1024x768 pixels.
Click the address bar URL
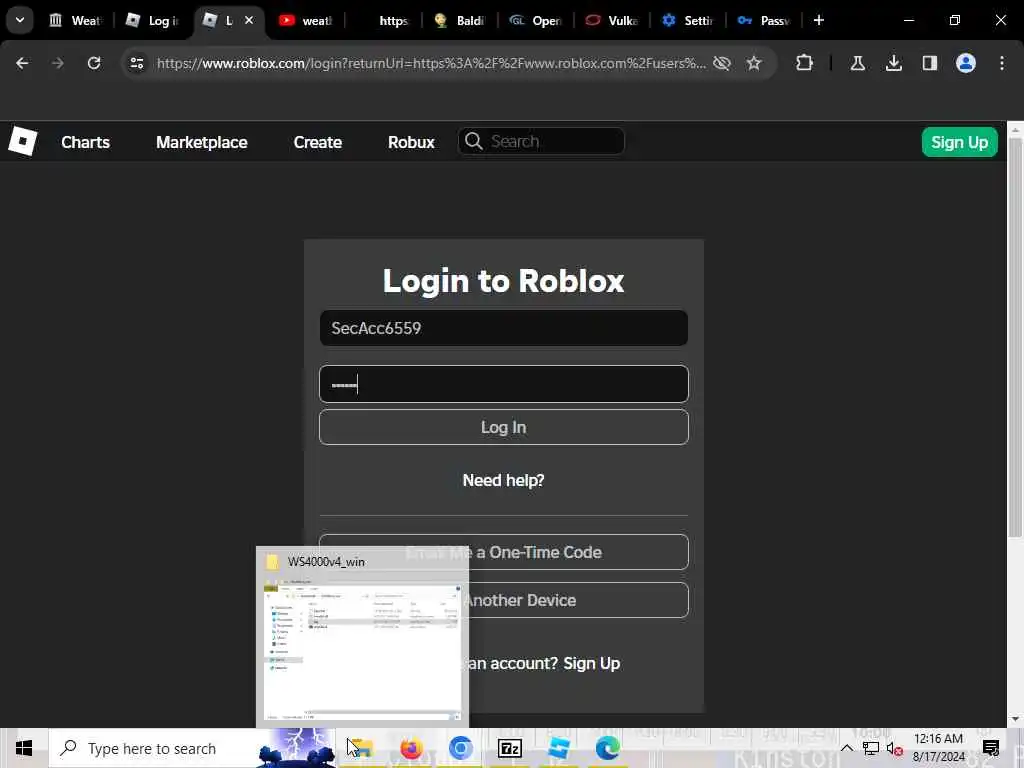[431, 63]
